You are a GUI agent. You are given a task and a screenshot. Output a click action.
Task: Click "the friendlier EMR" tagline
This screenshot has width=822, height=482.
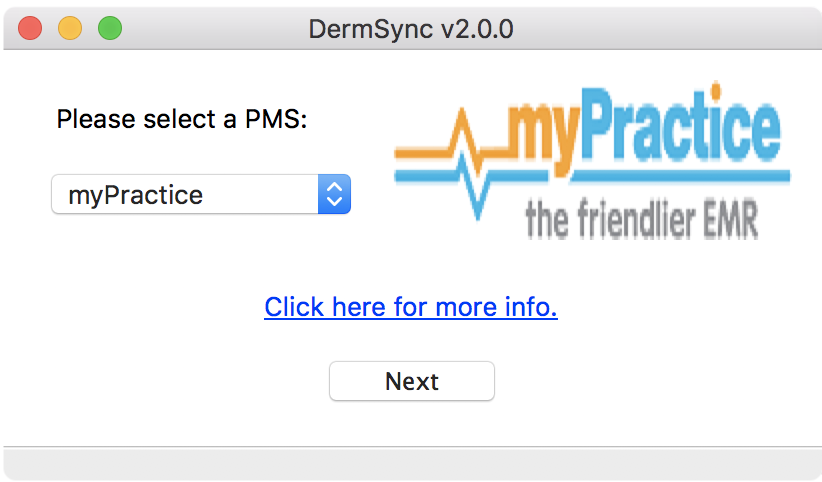tap(640, 220)
